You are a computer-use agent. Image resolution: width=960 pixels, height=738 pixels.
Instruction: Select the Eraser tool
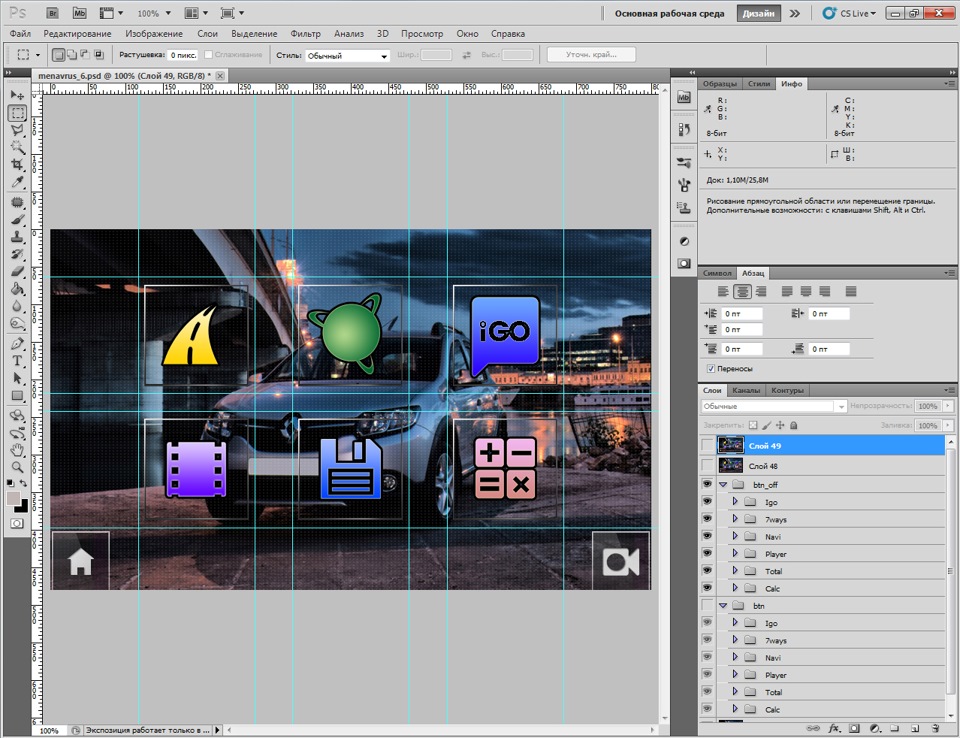[17, 271]
